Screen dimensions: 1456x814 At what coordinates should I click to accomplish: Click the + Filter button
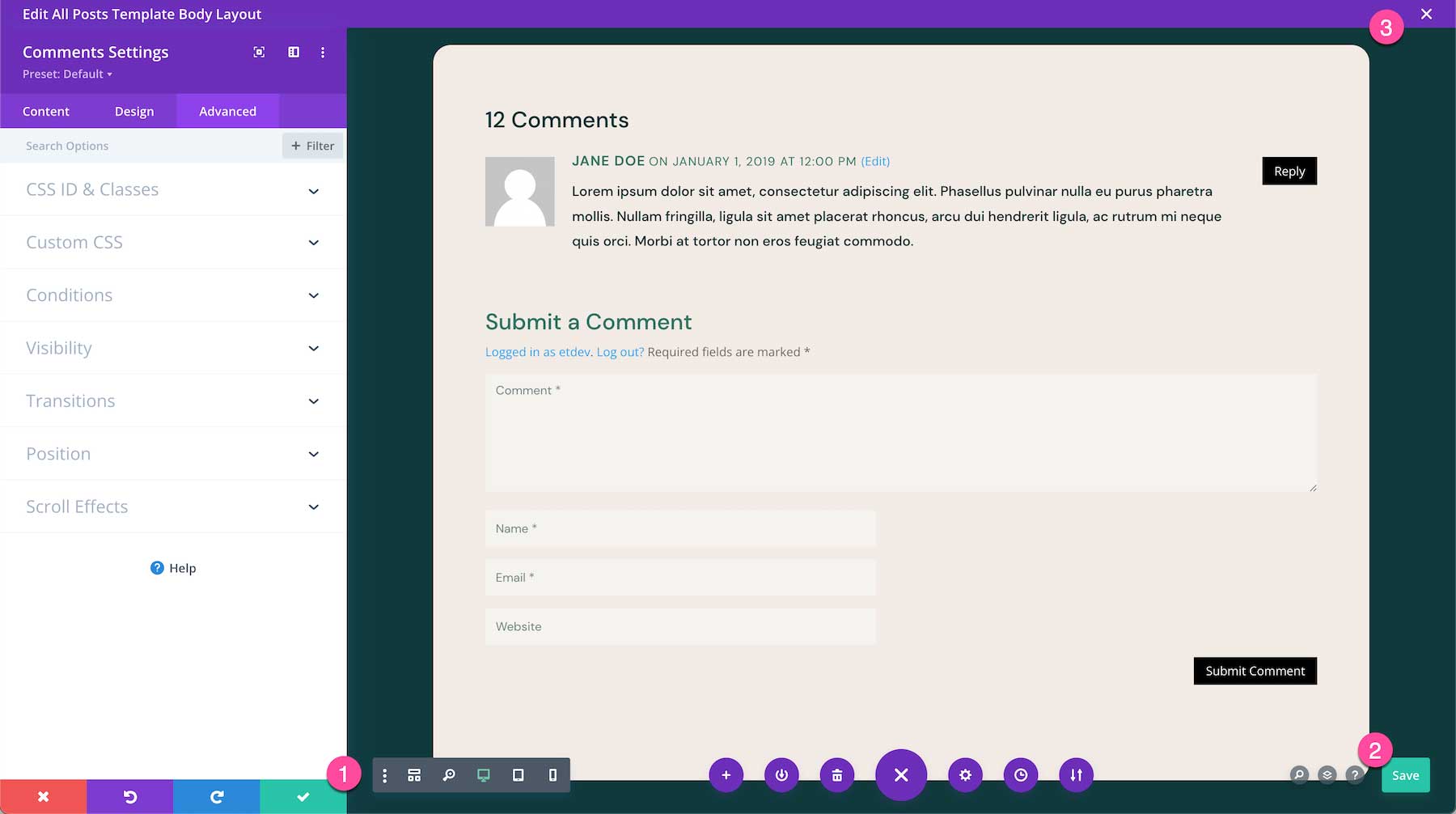(x=313, y=146)
